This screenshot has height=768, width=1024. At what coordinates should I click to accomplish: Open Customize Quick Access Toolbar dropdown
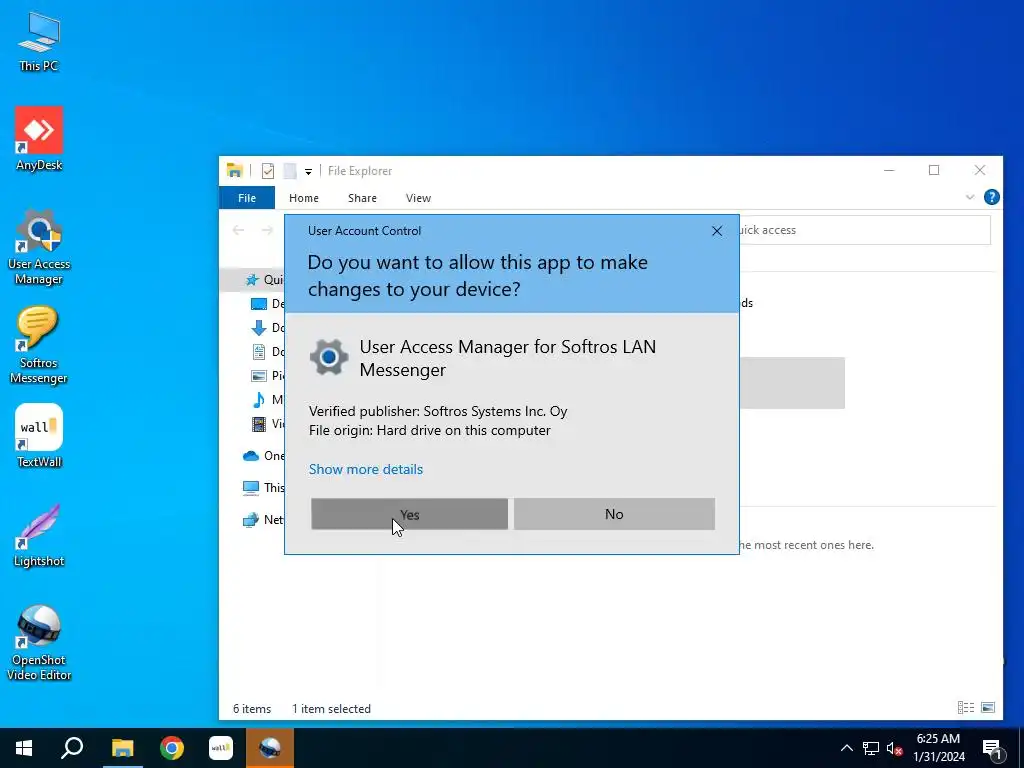(x=308, y=172)
